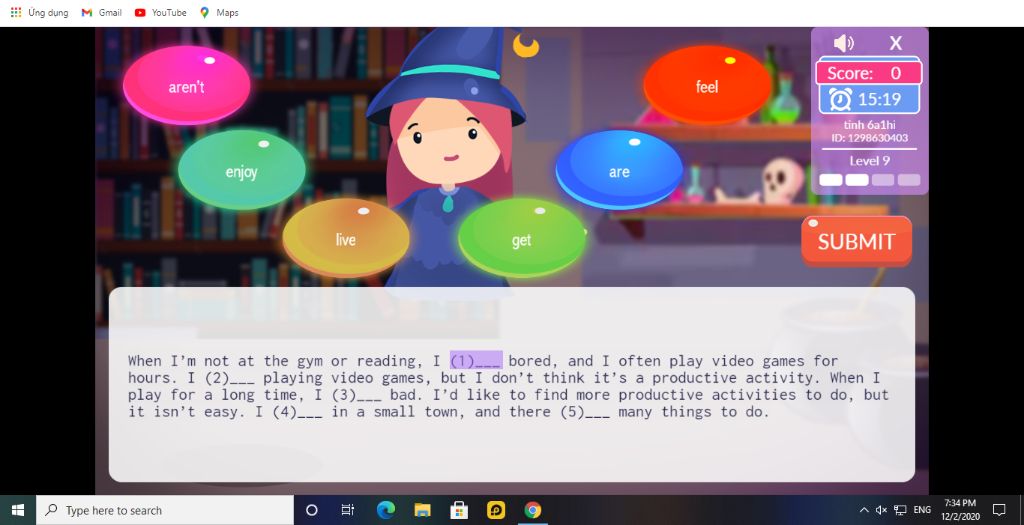This screenshot has height=525, width=1024.
Task: Choose the green "get" word bubble
Action: tap(522, 238)
